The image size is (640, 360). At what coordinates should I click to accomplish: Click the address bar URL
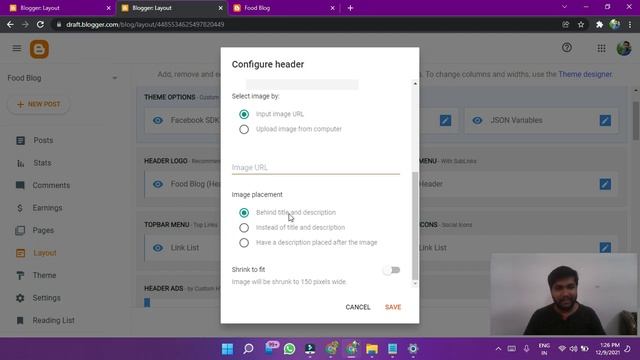tap(145, 24)
